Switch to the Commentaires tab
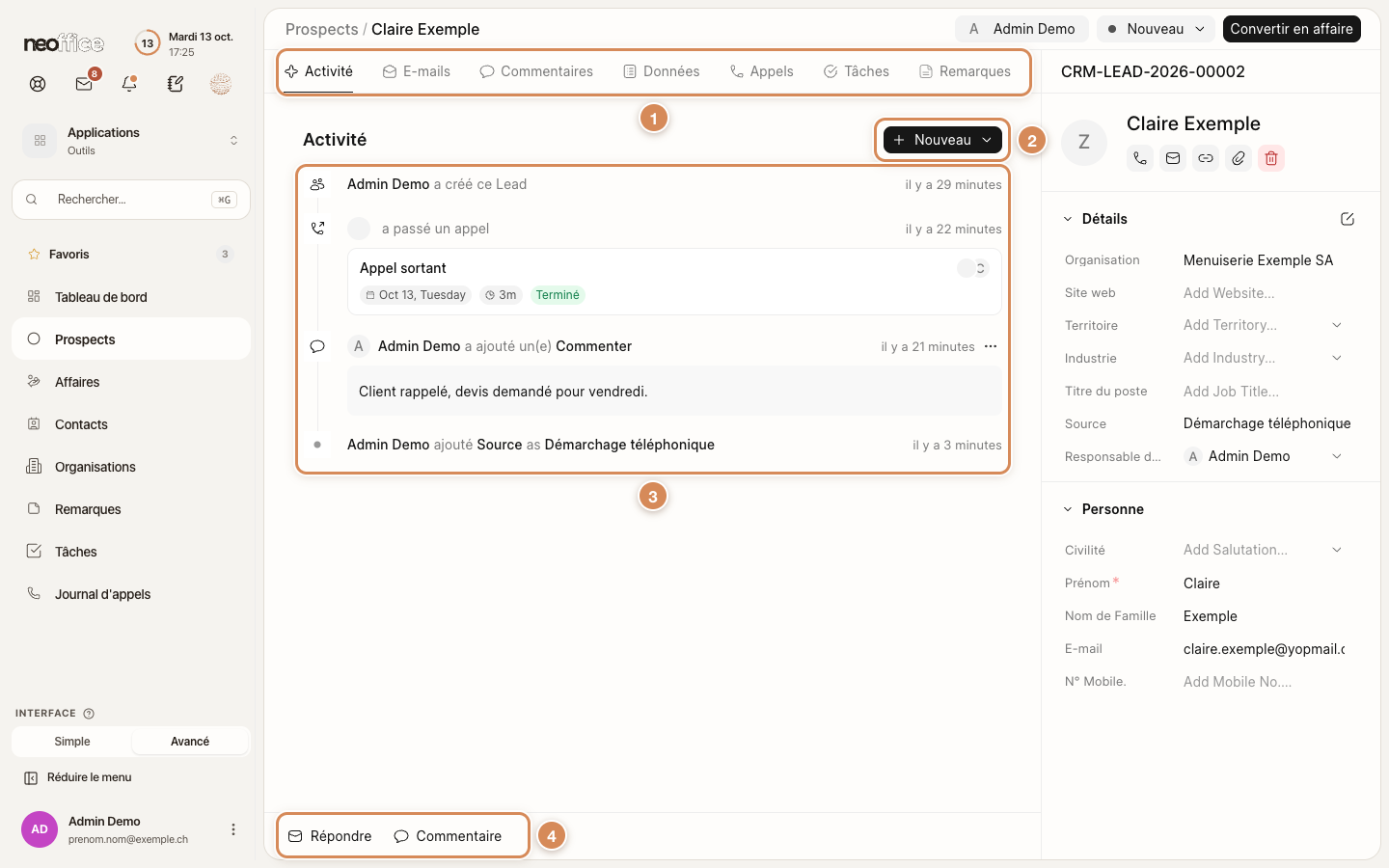The height and width of the screenshot is (868, 1389). pos(536,71)
